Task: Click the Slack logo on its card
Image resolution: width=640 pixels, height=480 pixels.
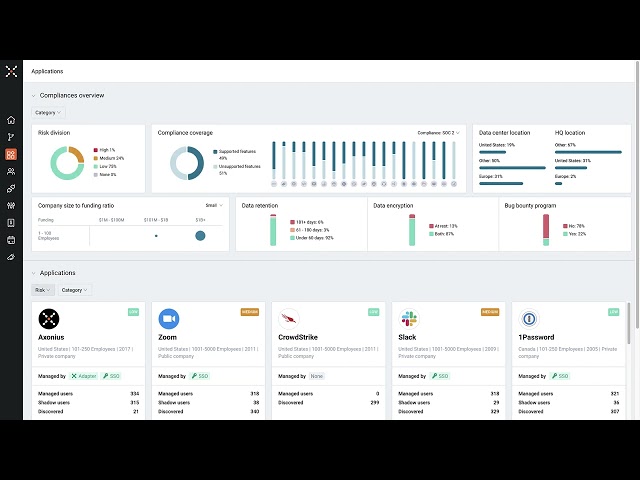Action: (x=409, y=319)
